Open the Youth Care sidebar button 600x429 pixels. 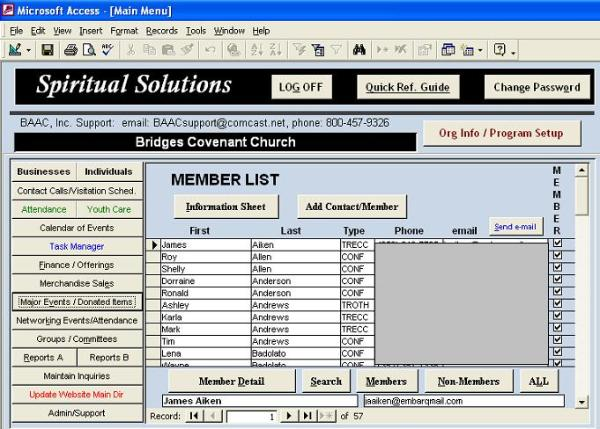click(109, 209)
